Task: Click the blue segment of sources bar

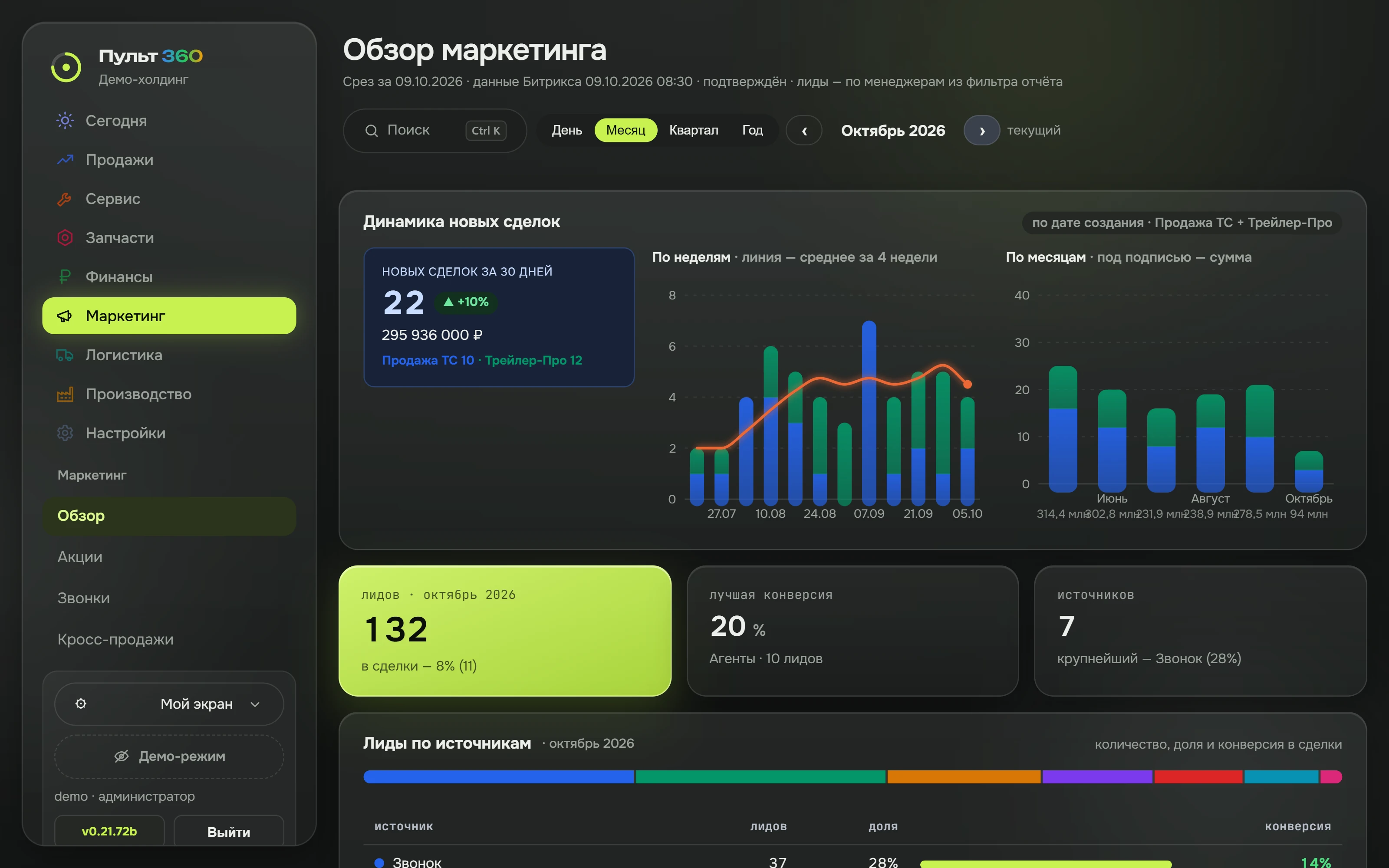Action: click(x=499, y=777)
